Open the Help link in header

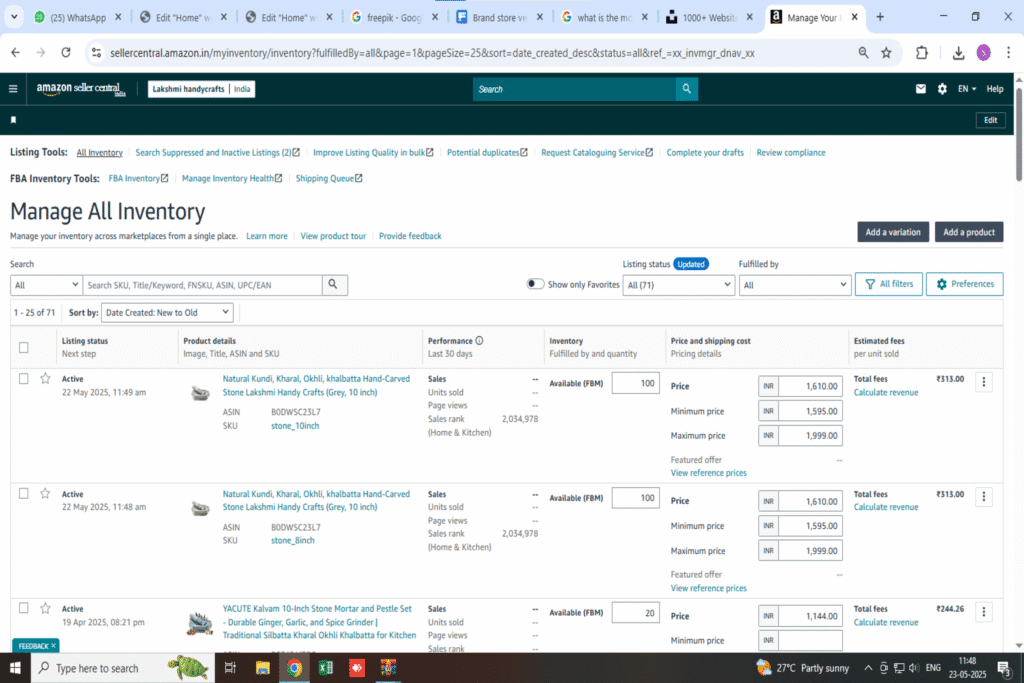click(995, 89)
